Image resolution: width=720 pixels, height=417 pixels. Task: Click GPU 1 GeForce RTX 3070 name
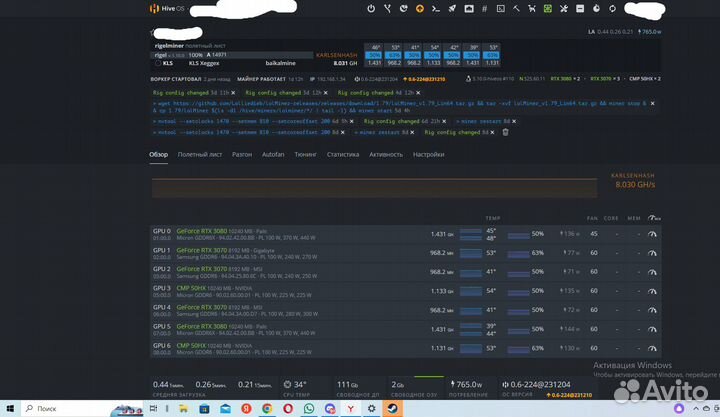pos(202,250)
